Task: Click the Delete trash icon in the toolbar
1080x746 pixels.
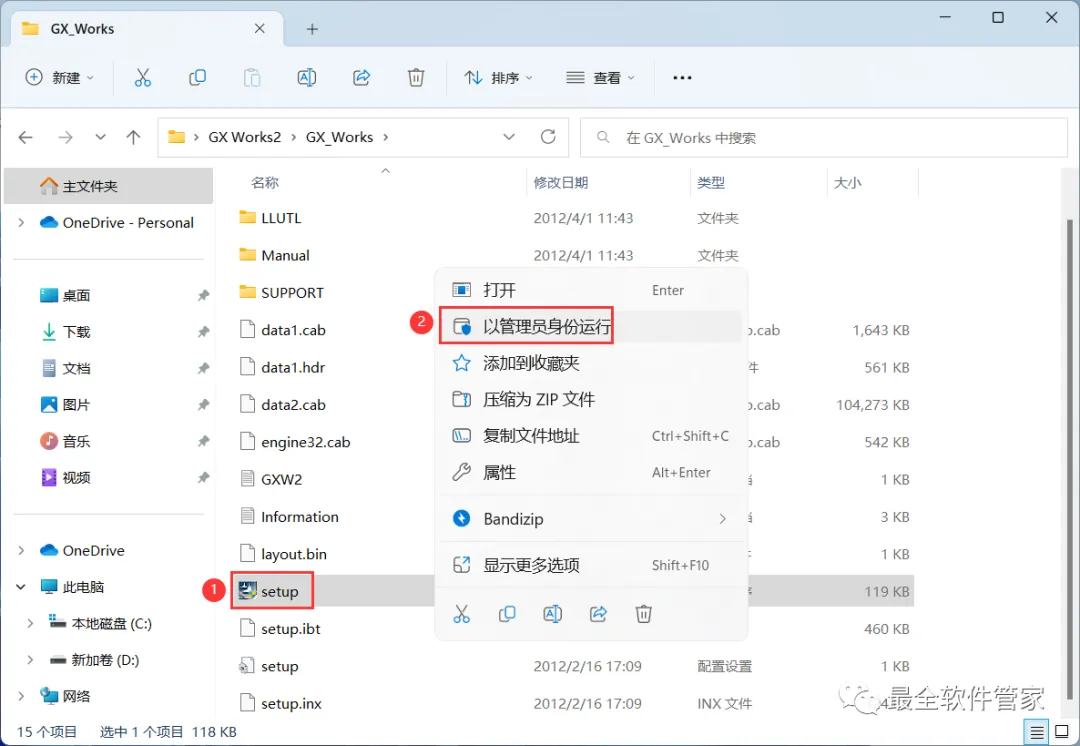Action: tap(416, 78)
